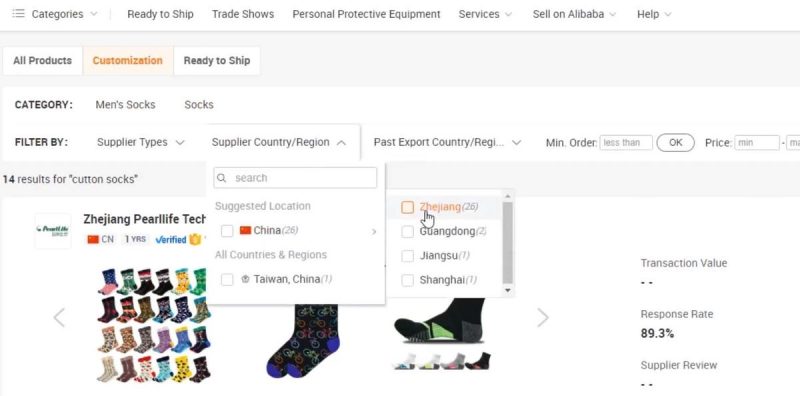Collapse Supplier Country/Region dropdown

coord(279,142)
